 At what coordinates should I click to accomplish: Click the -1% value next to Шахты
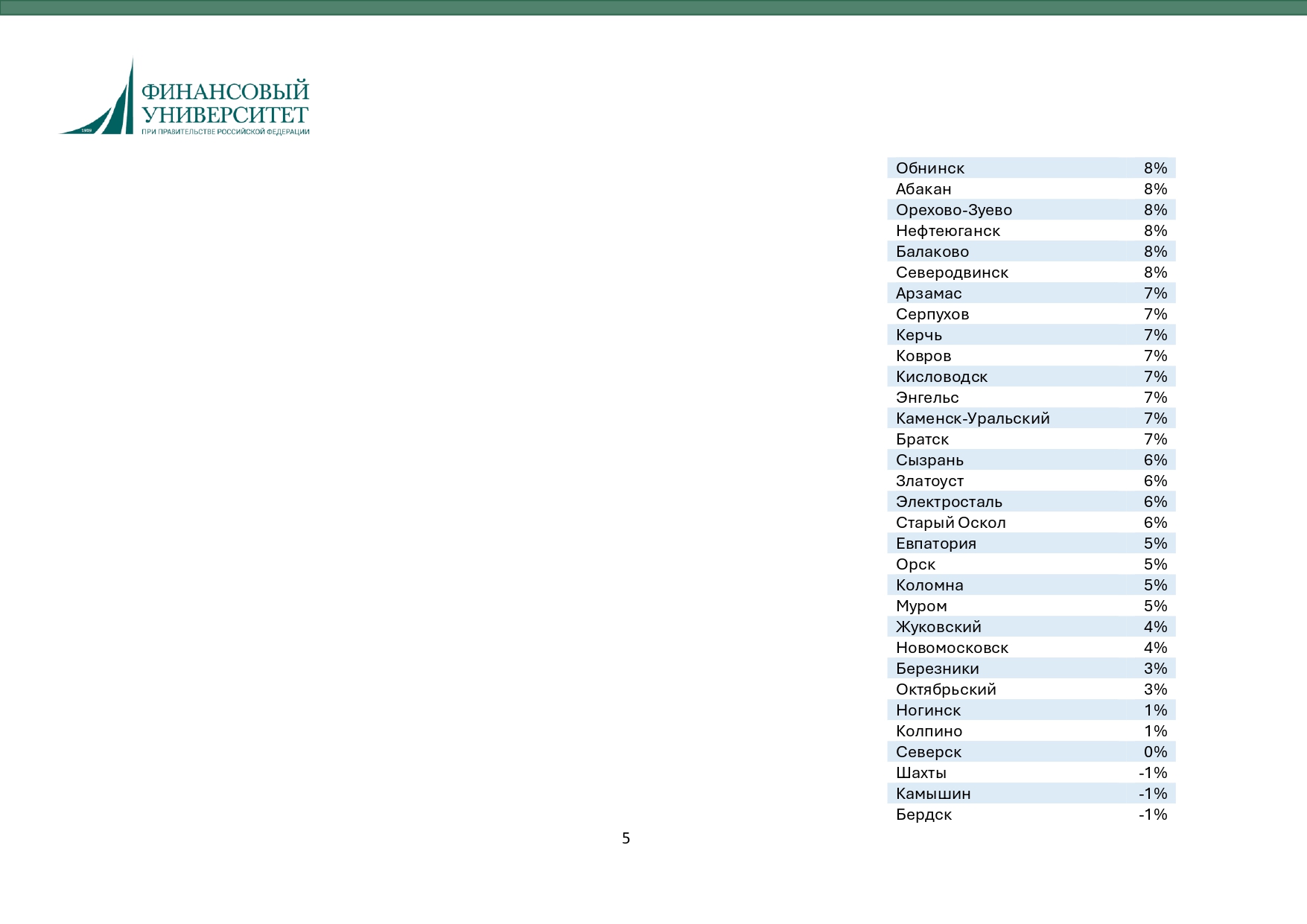click(1153, 773)
